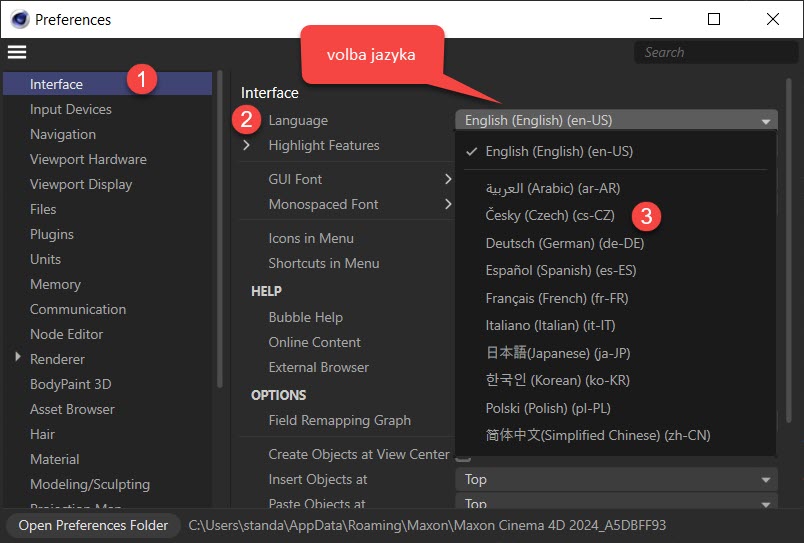Expand the Highlight Features chevron
This screenshot has width=804, height=543.
pyautogui.click(x=247, y=146)
